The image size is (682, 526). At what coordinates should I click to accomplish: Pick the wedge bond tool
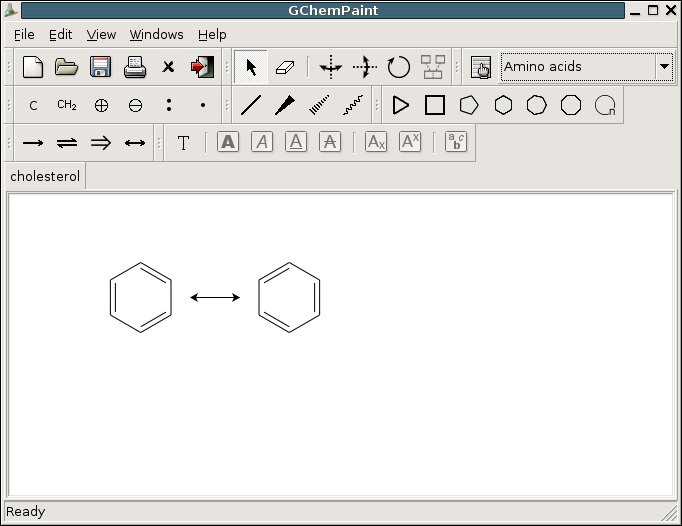pos(285,105)
